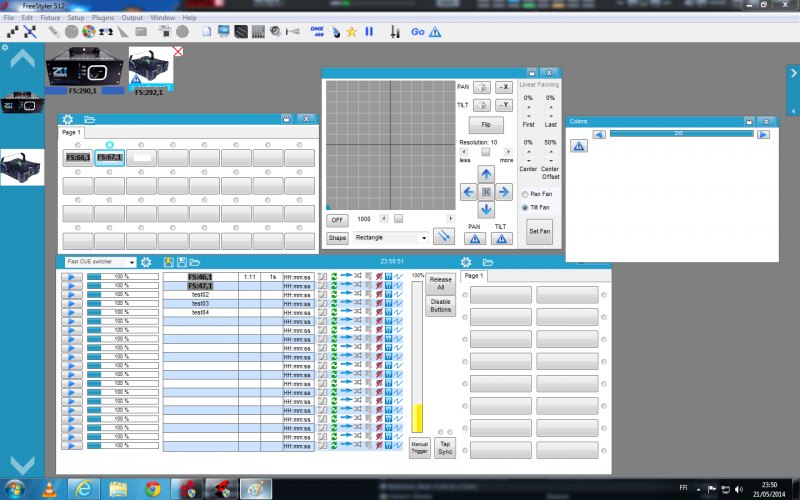Click the Disable Buttons button
The height and width of the screenshot is (500, 800).
coord(440,306)
